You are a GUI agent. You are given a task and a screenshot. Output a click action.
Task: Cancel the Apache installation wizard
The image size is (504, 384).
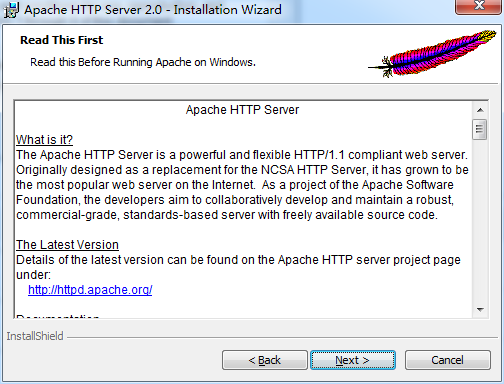tap(448, 360)
